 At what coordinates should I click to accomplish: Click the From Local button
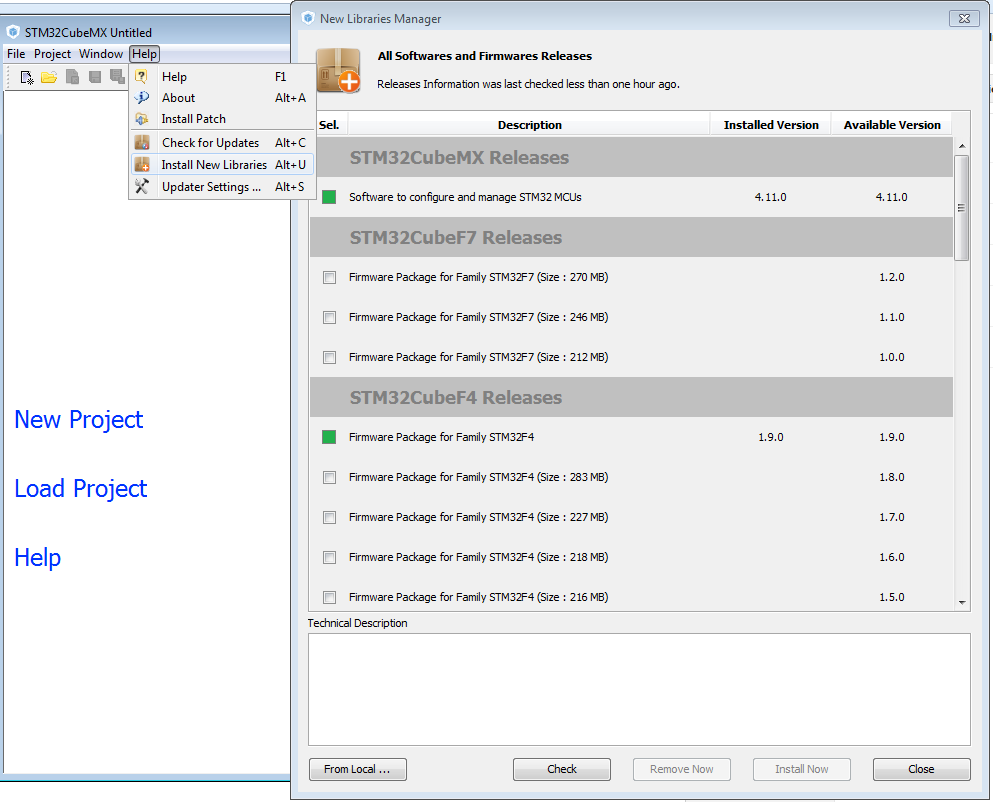coord(358,769)
